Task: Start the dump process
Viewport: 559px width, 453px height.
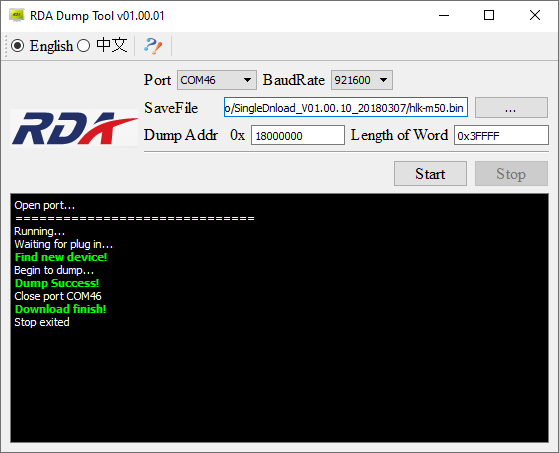Action: [x=430, y=174]
